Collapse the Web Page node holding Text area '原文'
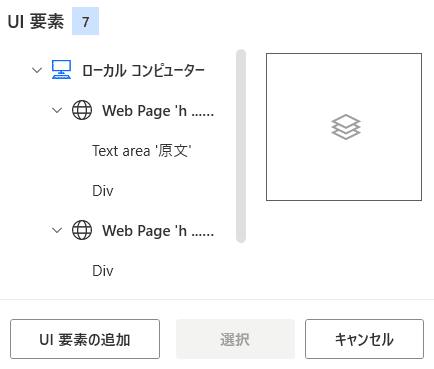Viewport: 434px width, 369px height. 57,110
